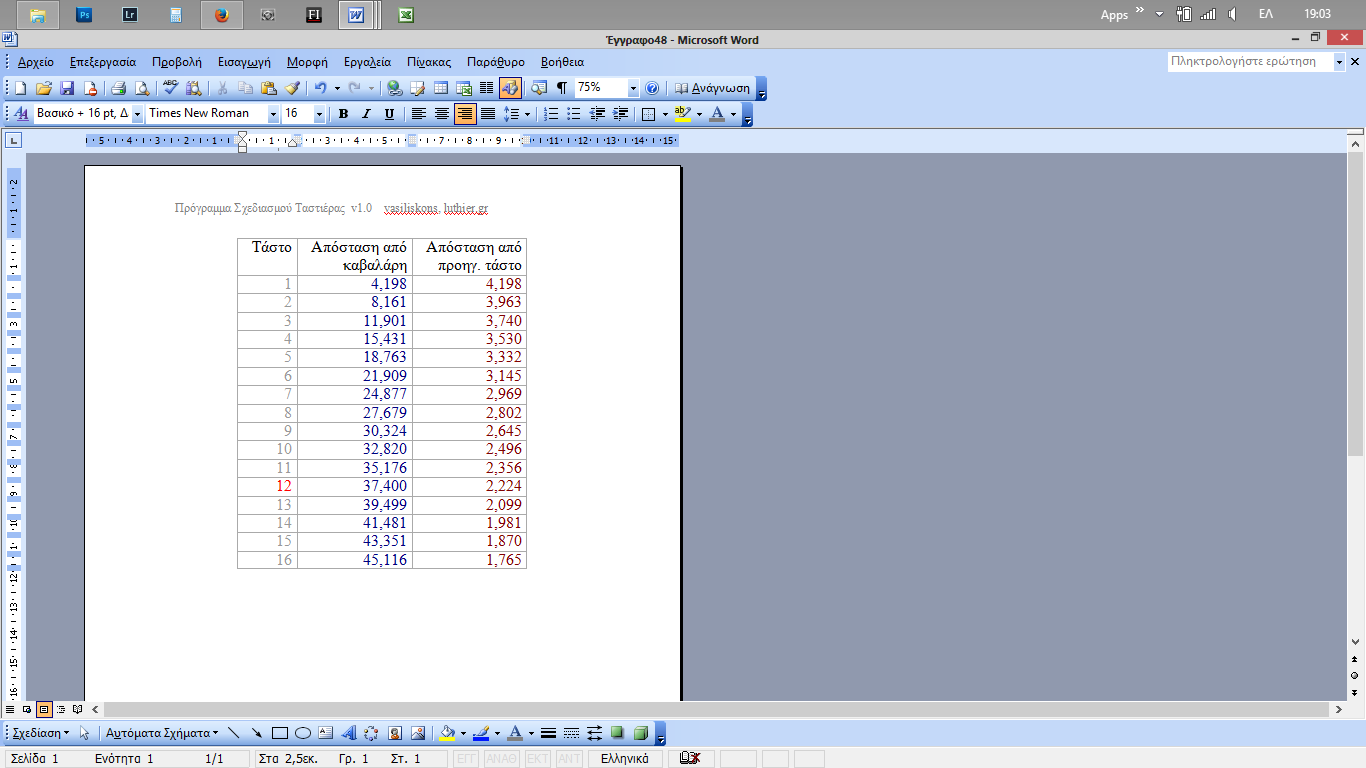Insert WordArt from the drawing toolbar
The width and height of the screenshot is (1366, 768).
click(349, 733)
